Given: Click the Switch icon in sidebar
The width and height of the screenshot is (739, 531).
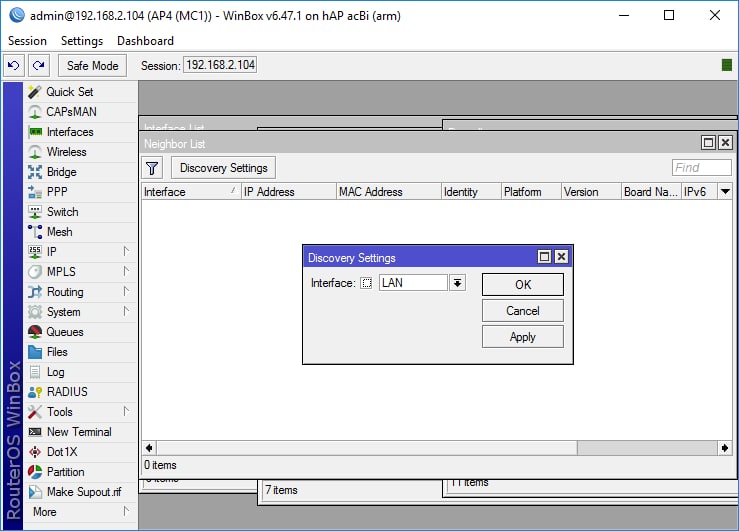Looking at the screenshot, I should 34,212.
